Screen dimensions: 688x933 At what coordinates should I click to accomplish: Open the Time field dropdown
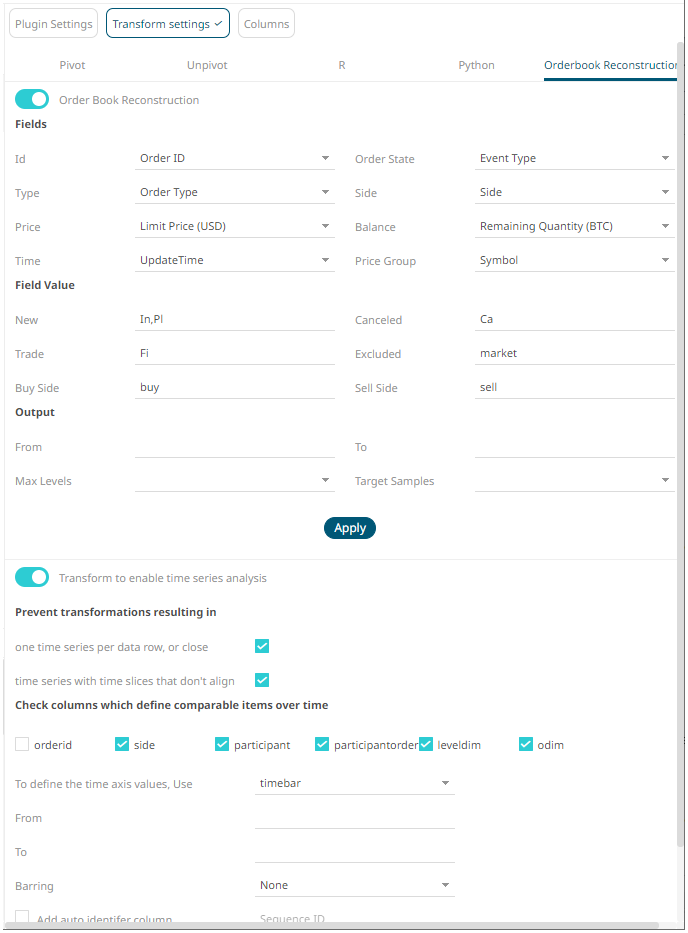234,260
